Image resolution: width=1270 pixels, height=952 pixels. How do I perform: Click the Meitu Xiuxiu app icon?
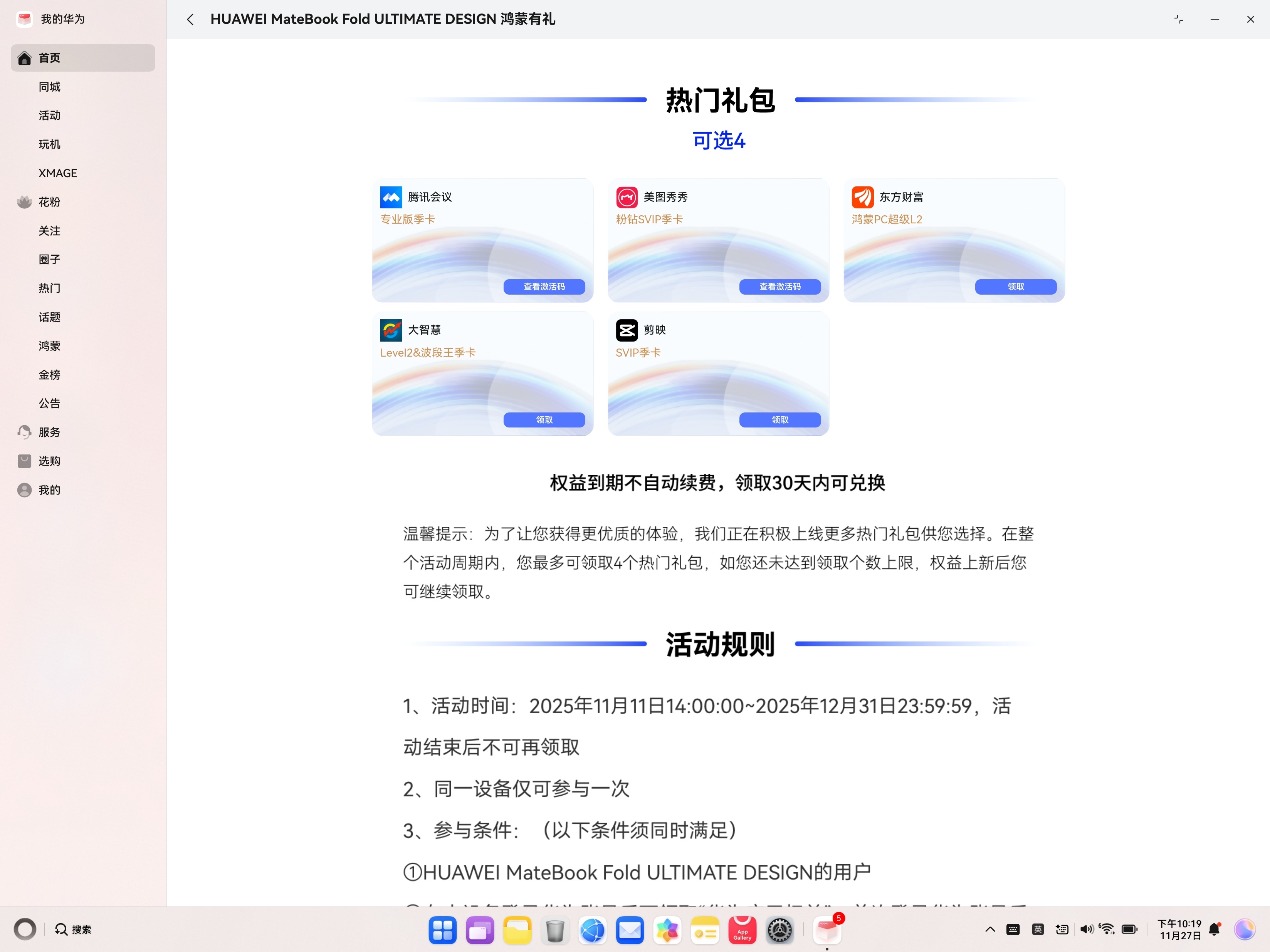click(627, 197)
